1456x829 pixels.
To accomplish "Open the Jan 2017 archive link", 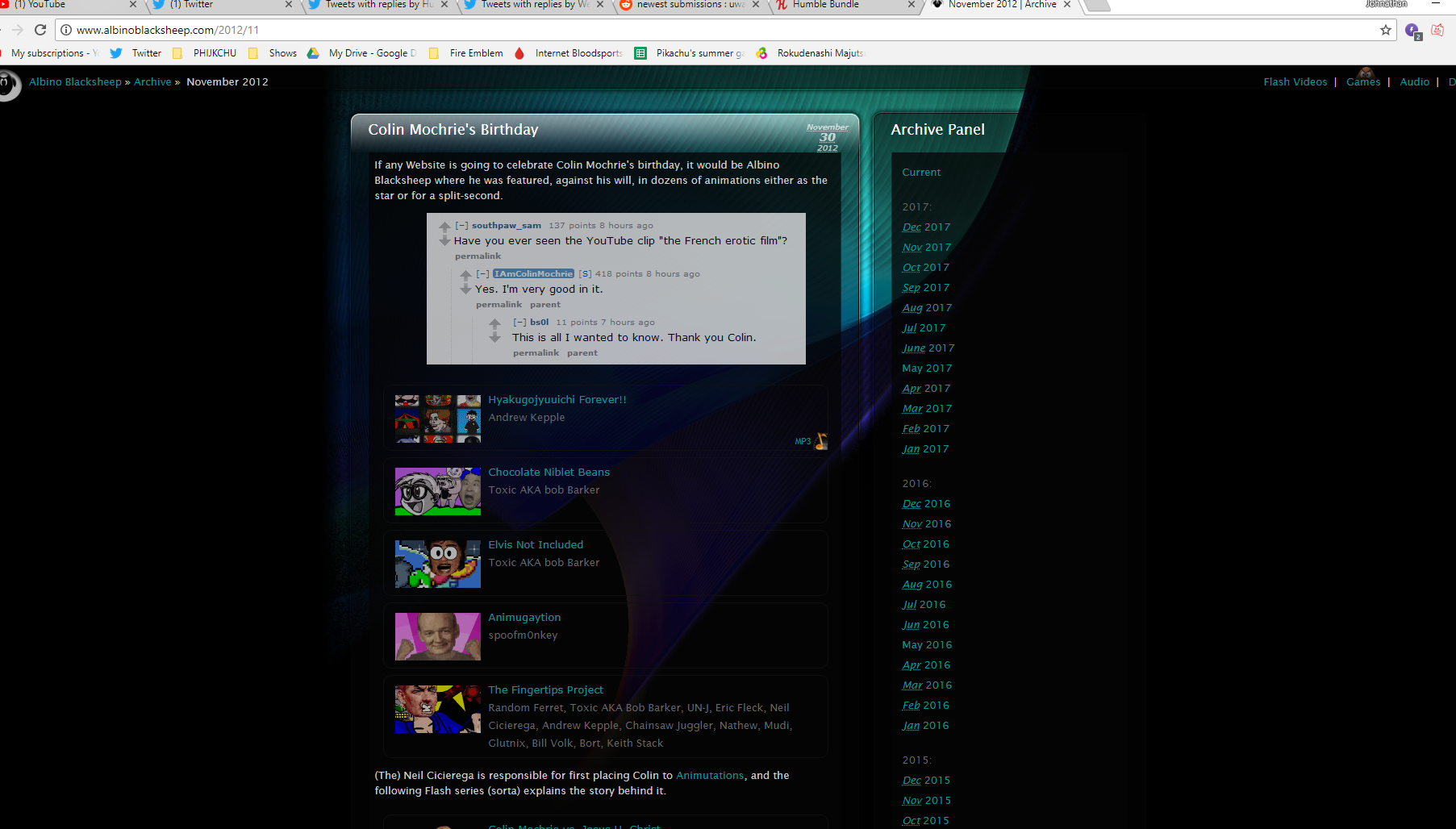I will coord(925,449).
